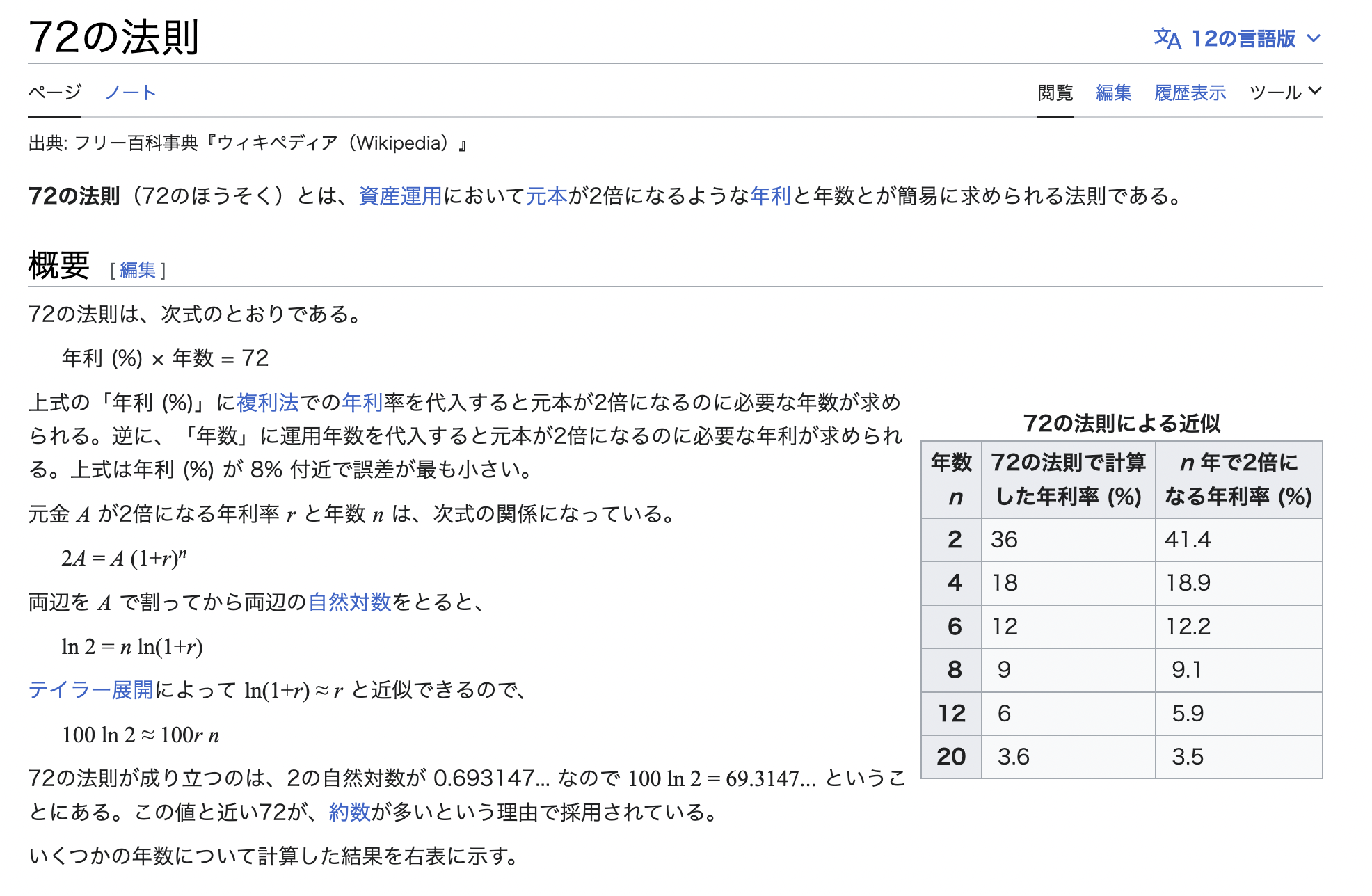Click the 年利 link after 複利法での
Screen dimensions: 1372x896
(362, 402)
